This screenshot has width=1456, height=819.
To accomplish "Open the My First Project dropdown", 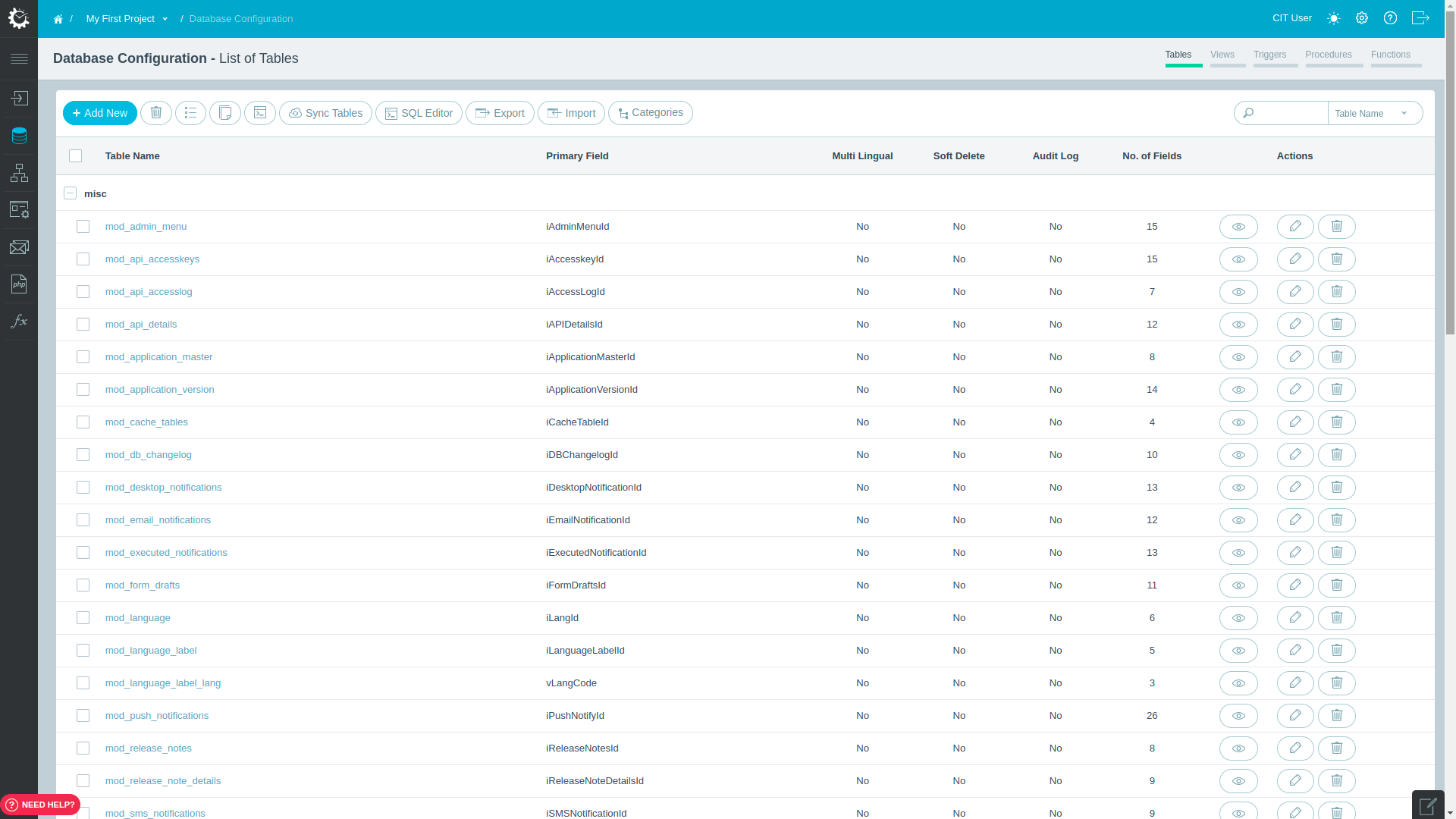I will tap(127, 19).
